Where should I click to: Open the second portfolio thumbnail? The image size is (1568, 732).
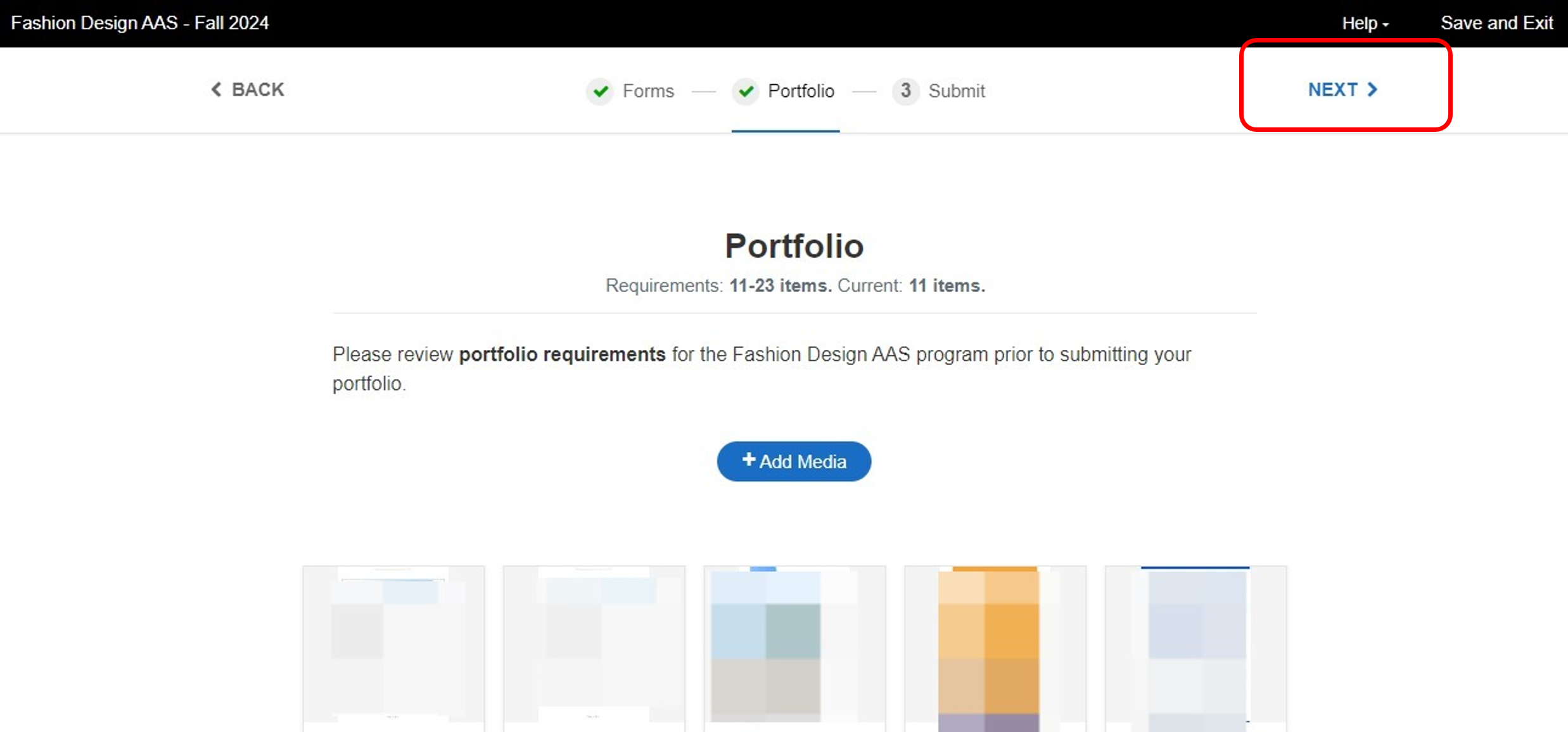pyautogui.click(x=594, y=646)
